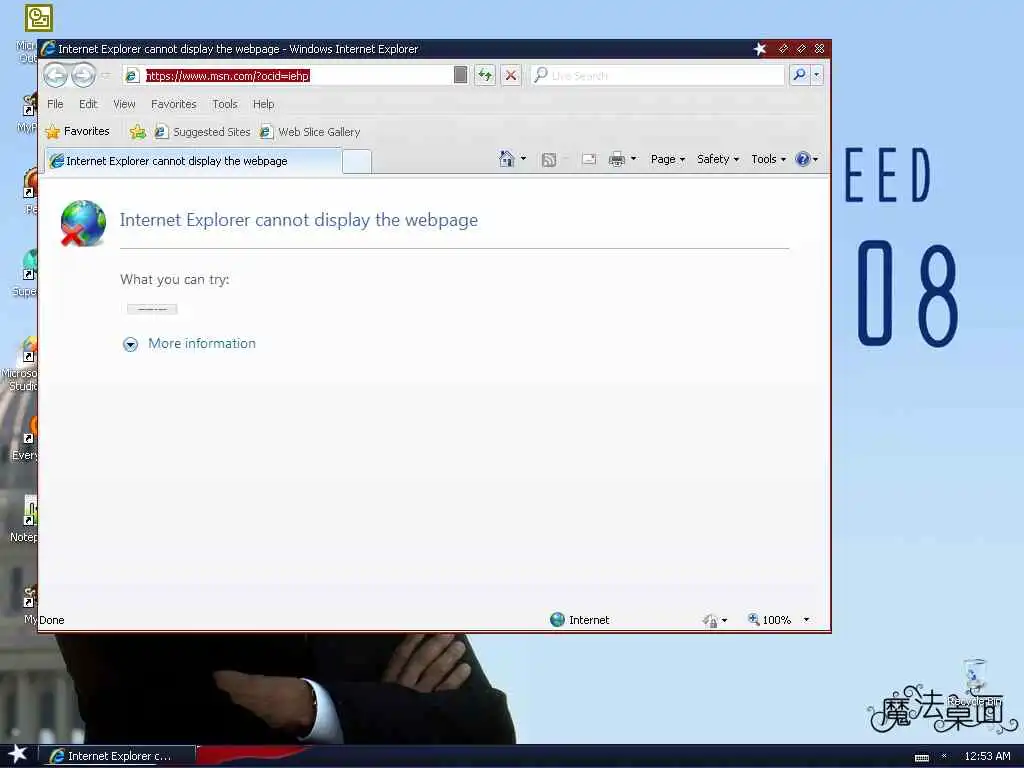
Task: Open the Page dropdown menu
Action: [x=667, y=159]
